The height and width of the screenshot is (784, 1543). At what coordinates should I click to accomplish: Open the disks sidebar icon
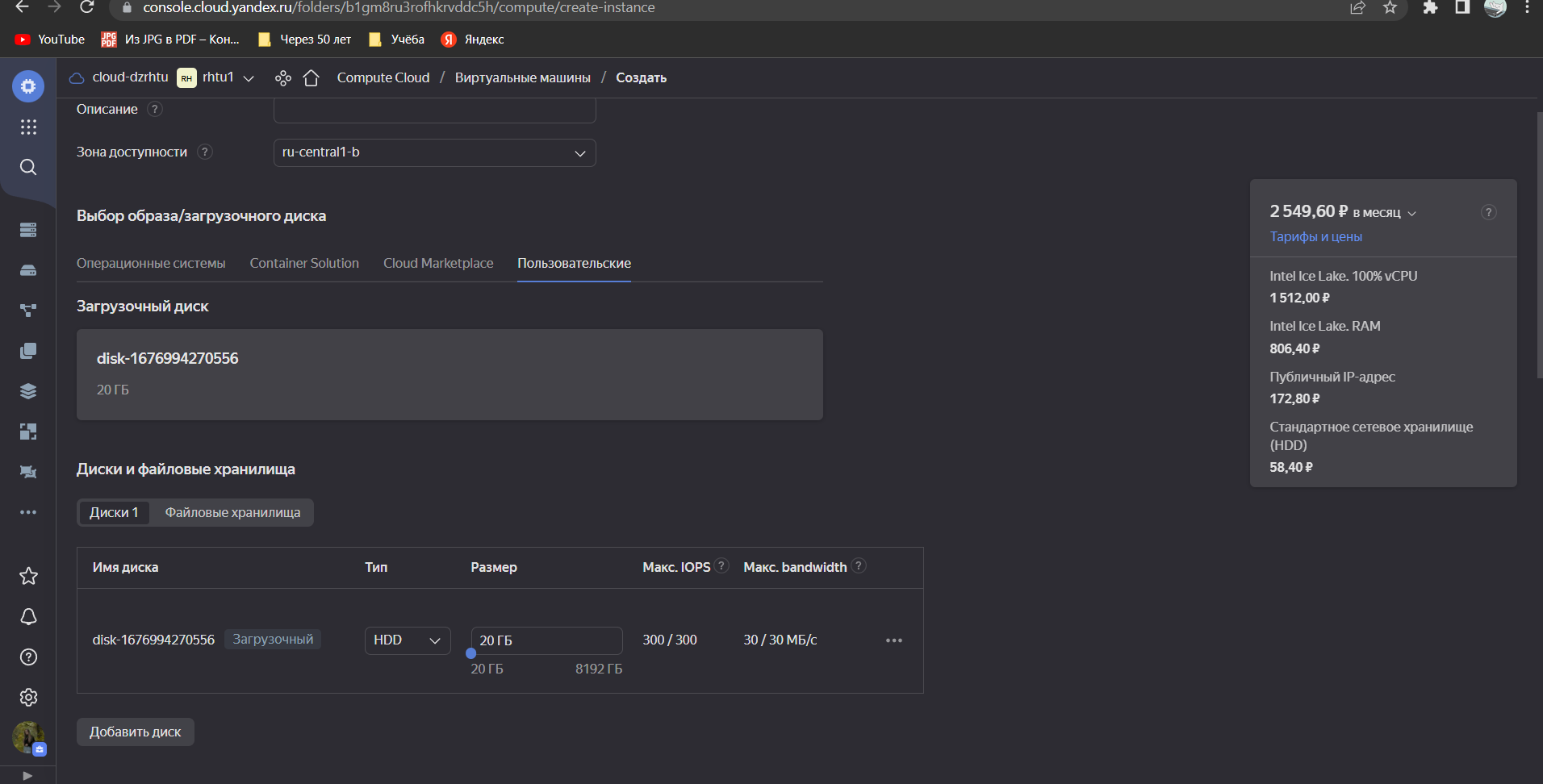pyautogui.click(x=28, y=270)
